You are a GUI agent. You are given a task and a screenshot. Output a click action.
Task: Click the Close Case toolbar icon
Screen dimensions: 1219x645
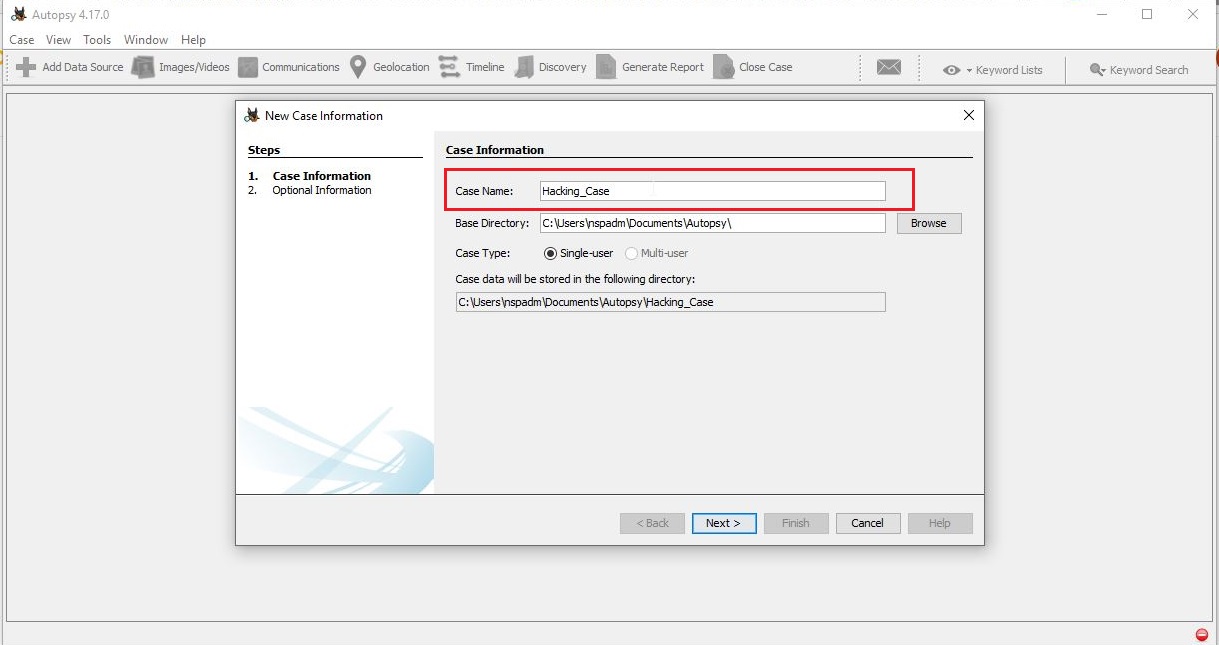[x=723, y=67]
